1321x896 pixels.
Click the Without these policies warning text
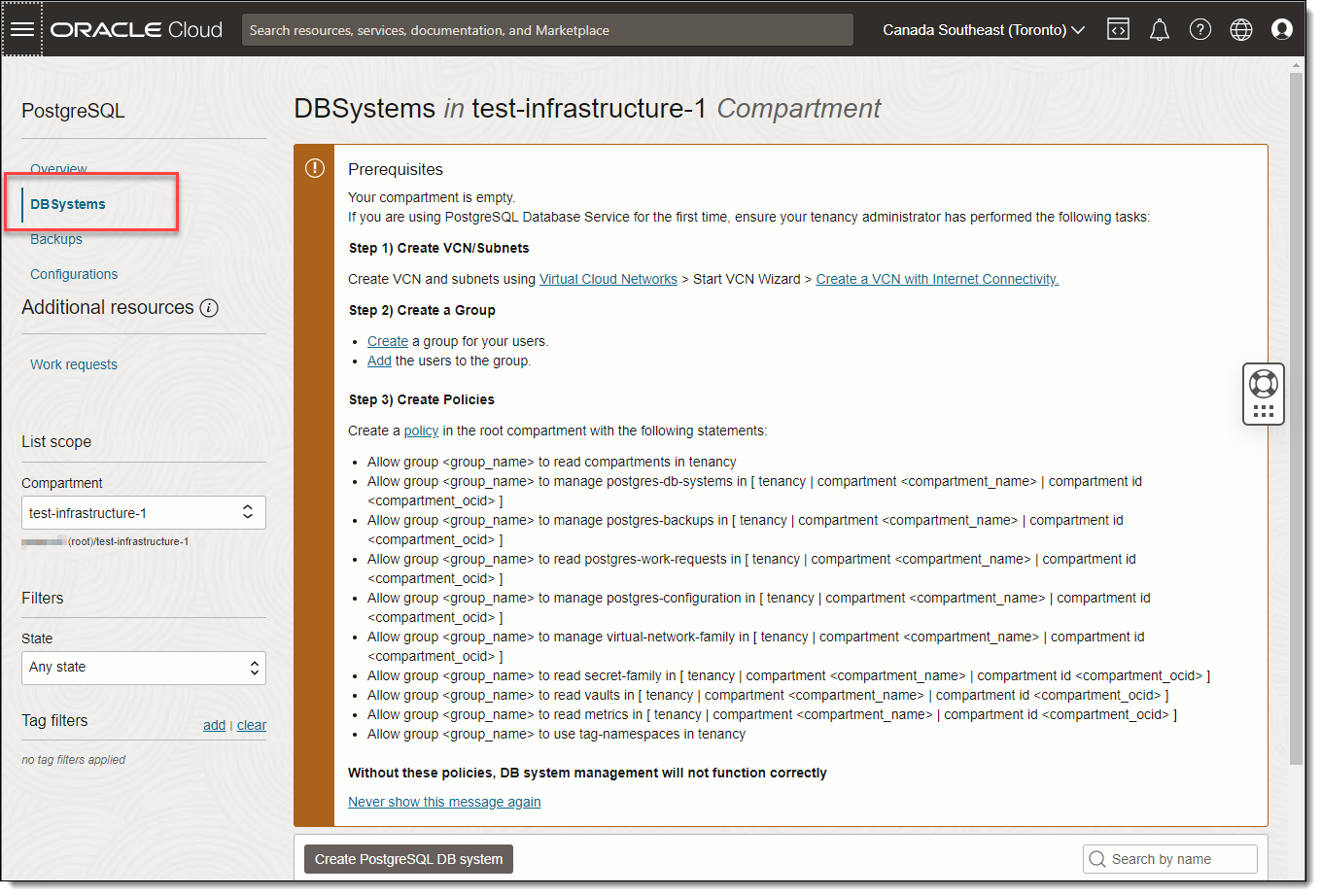(587, 773)
